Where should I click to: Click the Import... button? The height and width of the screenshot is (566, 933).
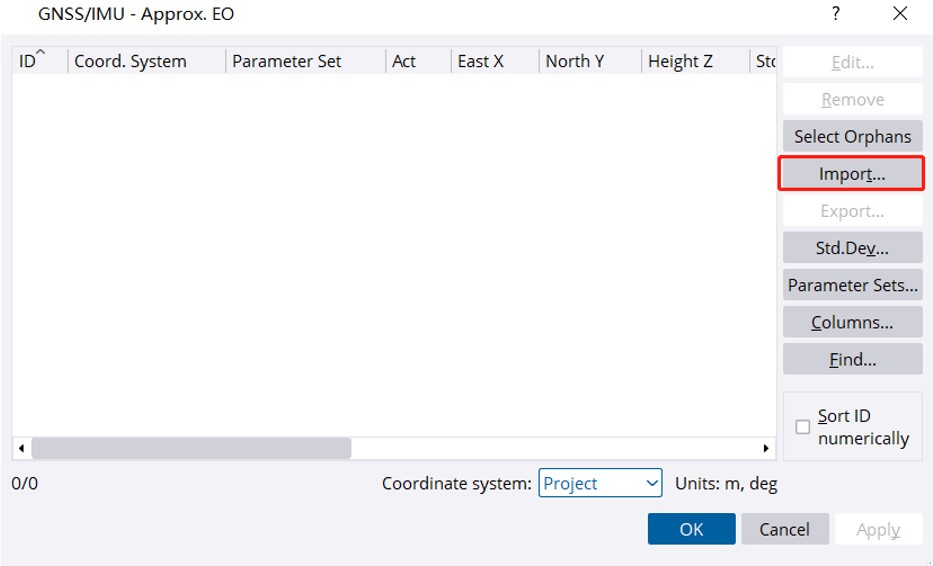coord(851,174)
